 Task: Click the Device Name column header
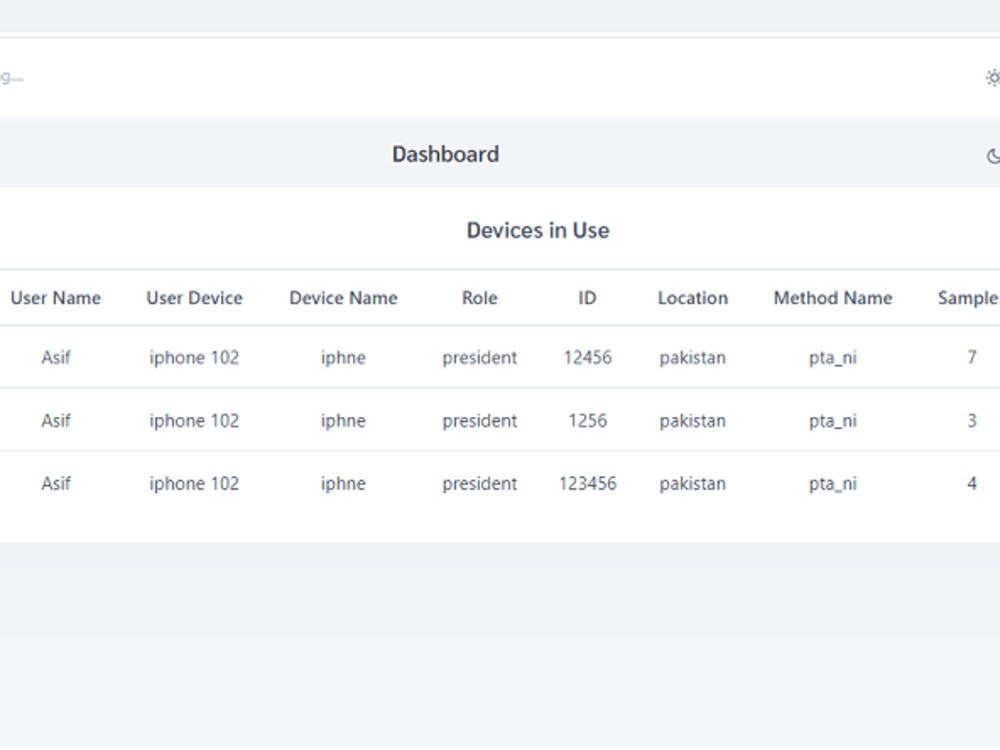point(343,298)
